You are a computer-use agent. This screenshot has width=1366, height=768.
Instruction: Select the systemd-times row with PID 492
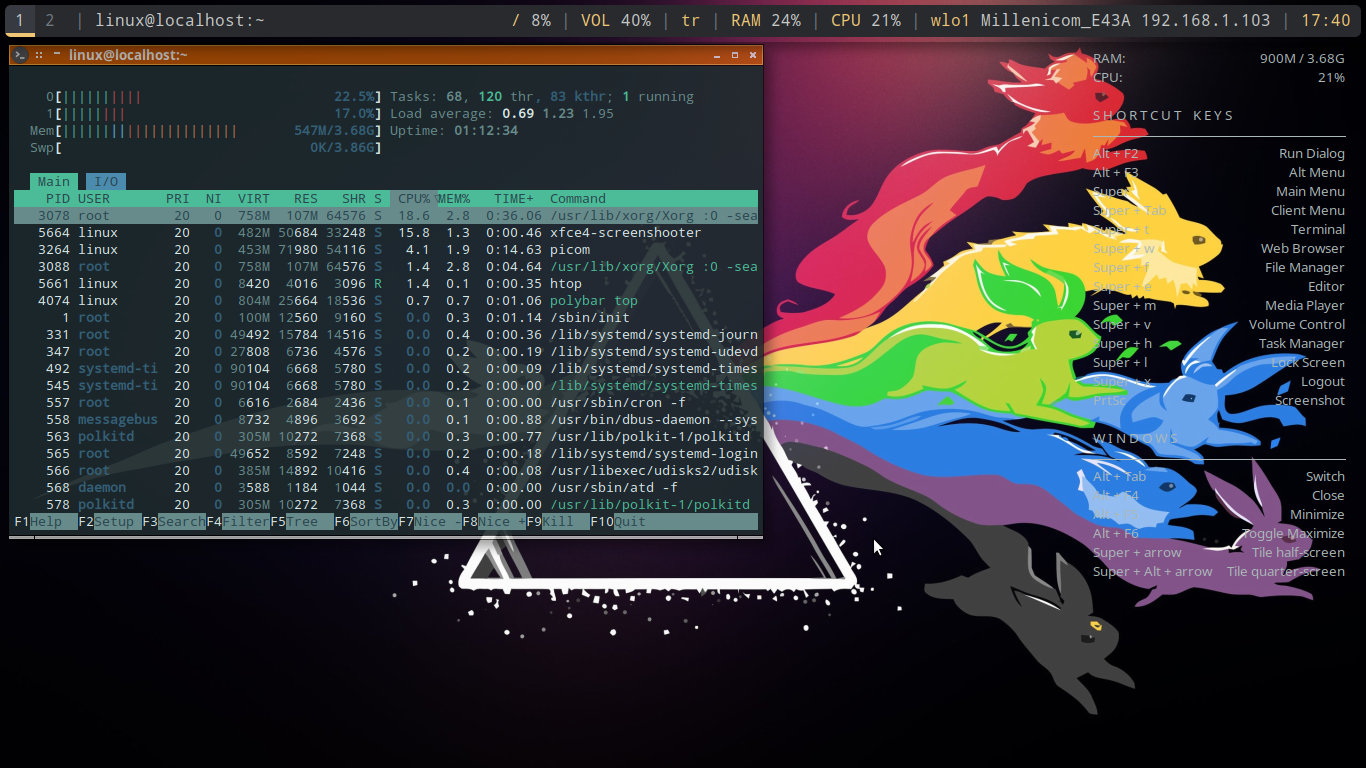[386, 368]
